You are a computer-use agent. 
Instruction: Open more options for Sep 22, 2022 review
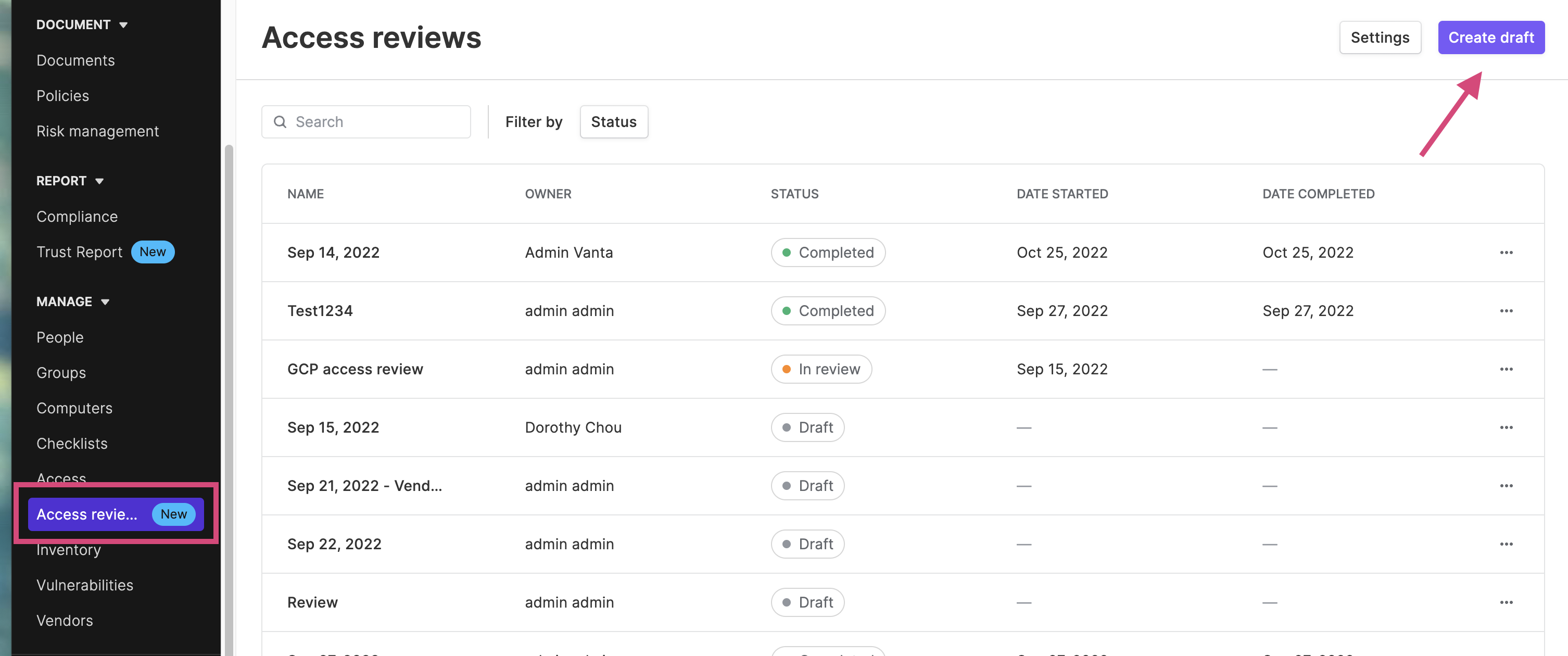click(x=1506, y=544)
